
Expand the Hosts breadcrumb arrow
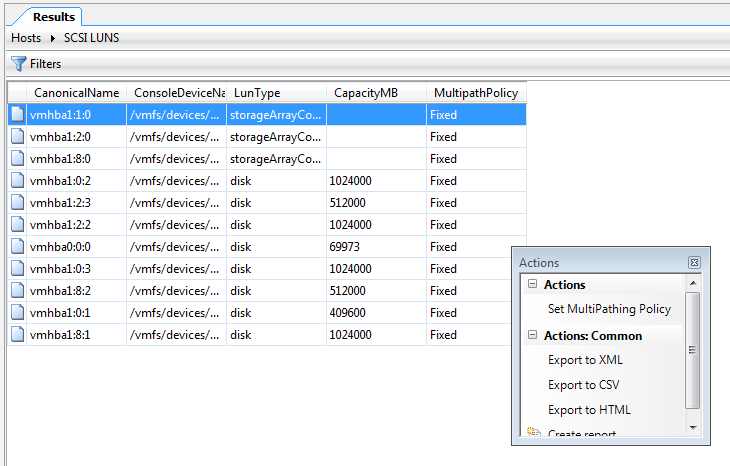(x=53, y=38)
